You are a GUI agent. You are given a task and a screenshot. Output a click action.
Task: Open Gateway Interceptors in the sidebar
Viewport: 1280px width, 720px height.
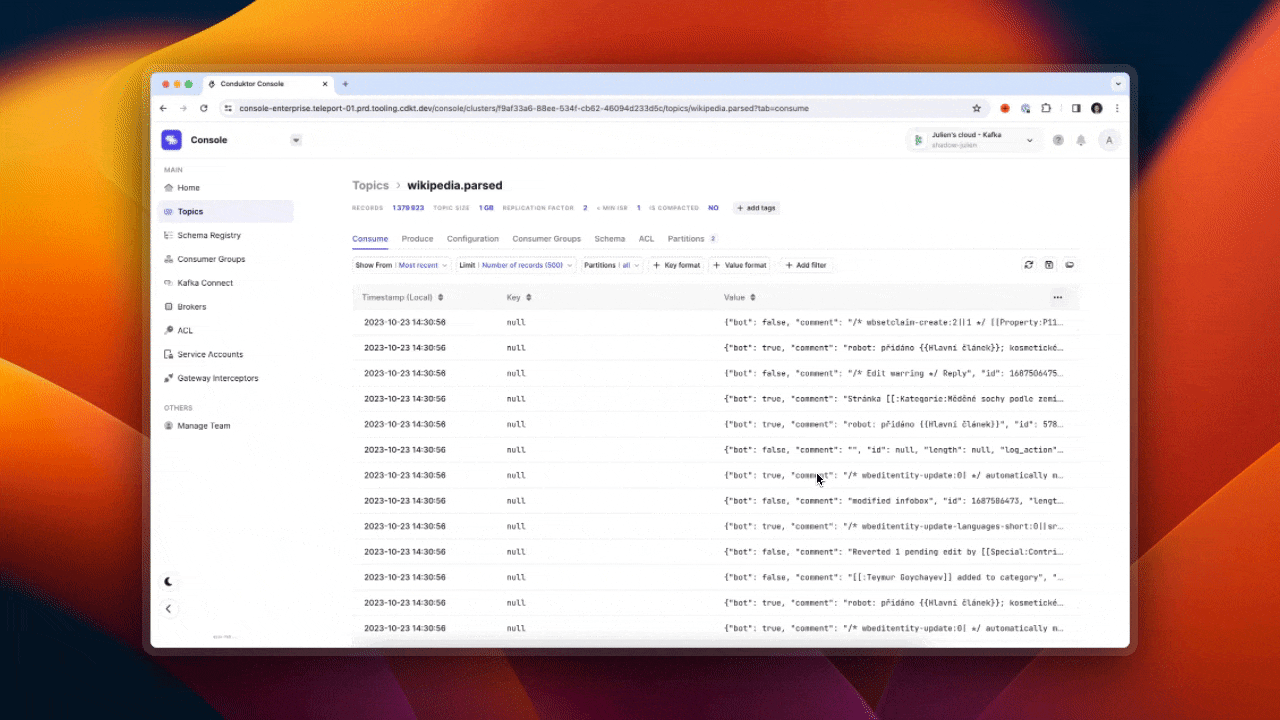click(226, 378)
